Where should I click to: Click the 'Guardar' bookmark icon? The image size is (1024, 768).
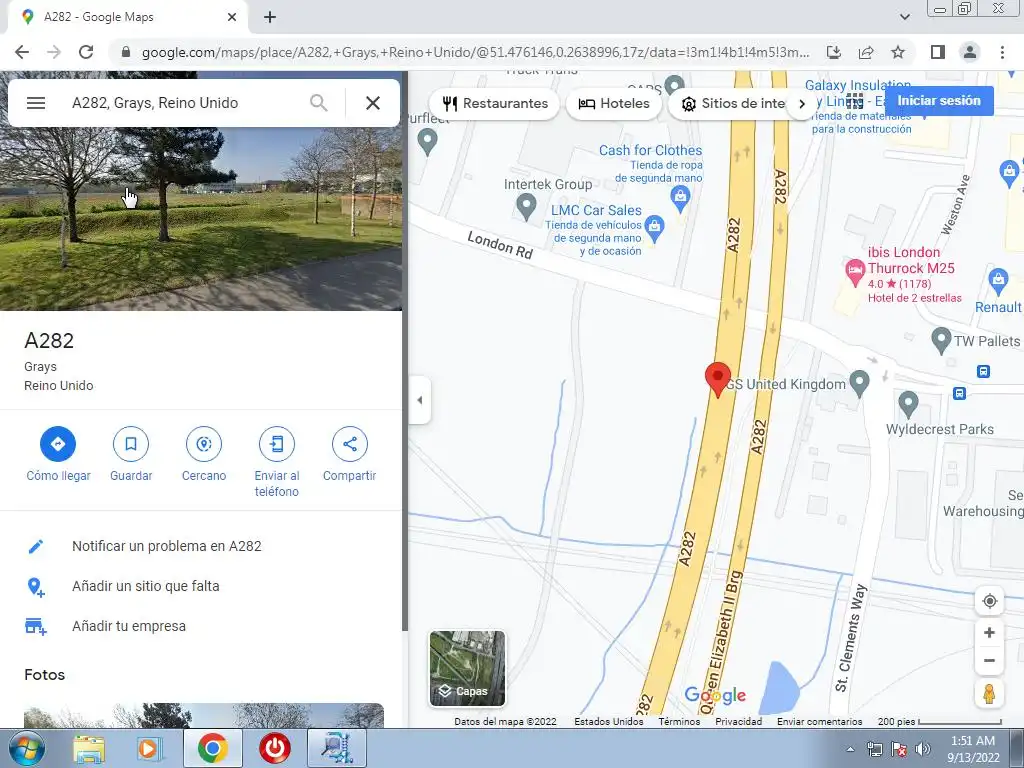131,444
